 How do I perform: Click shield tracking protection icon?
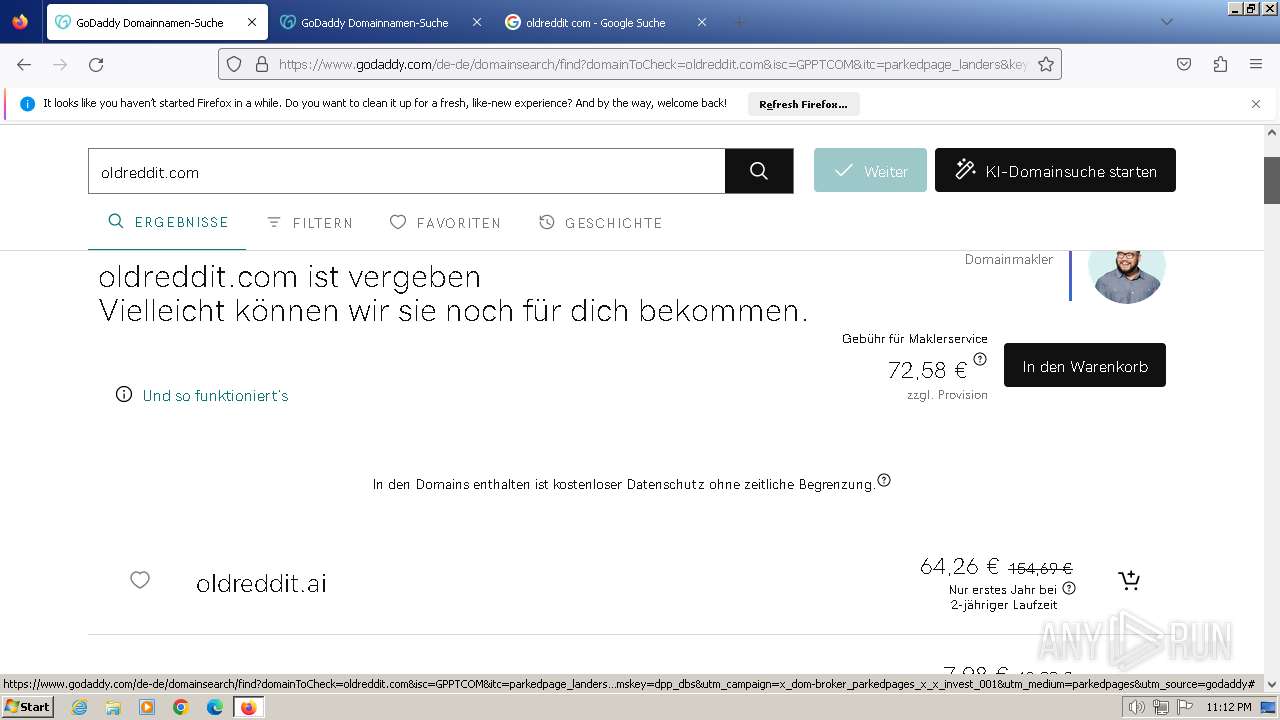pyautogui.click(x=234, y=64)
